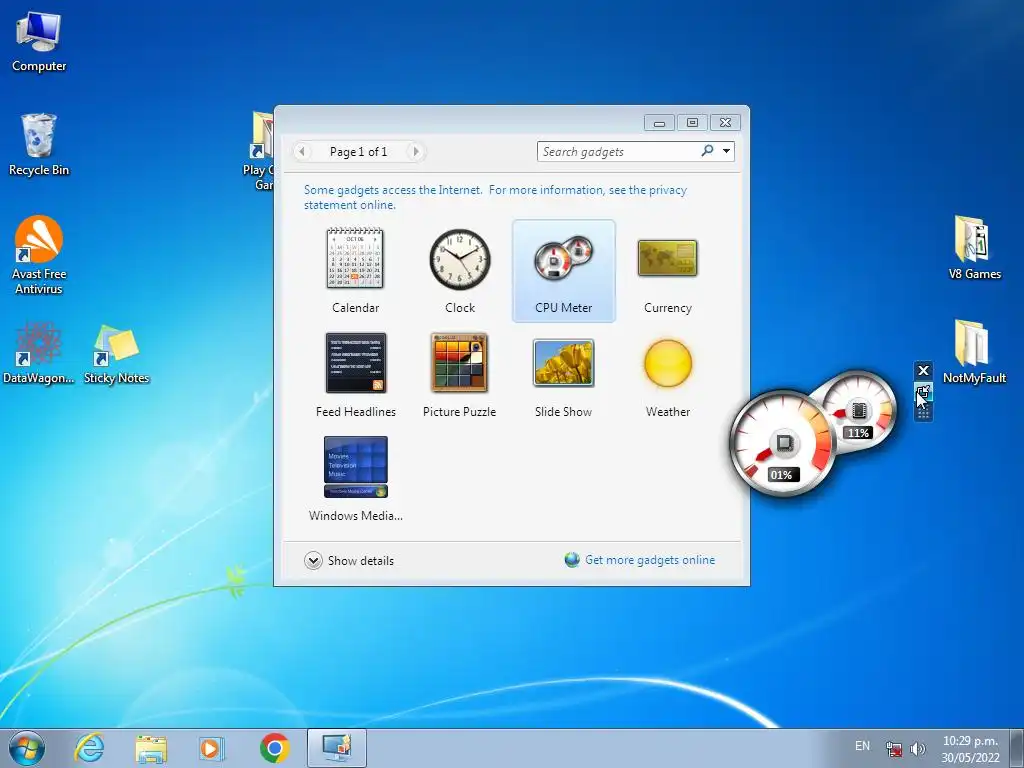Image resolution: width=1024 pixels, height=768 pixels.
Task: Select the Slide Show gadget
Action: coord(564,375)
